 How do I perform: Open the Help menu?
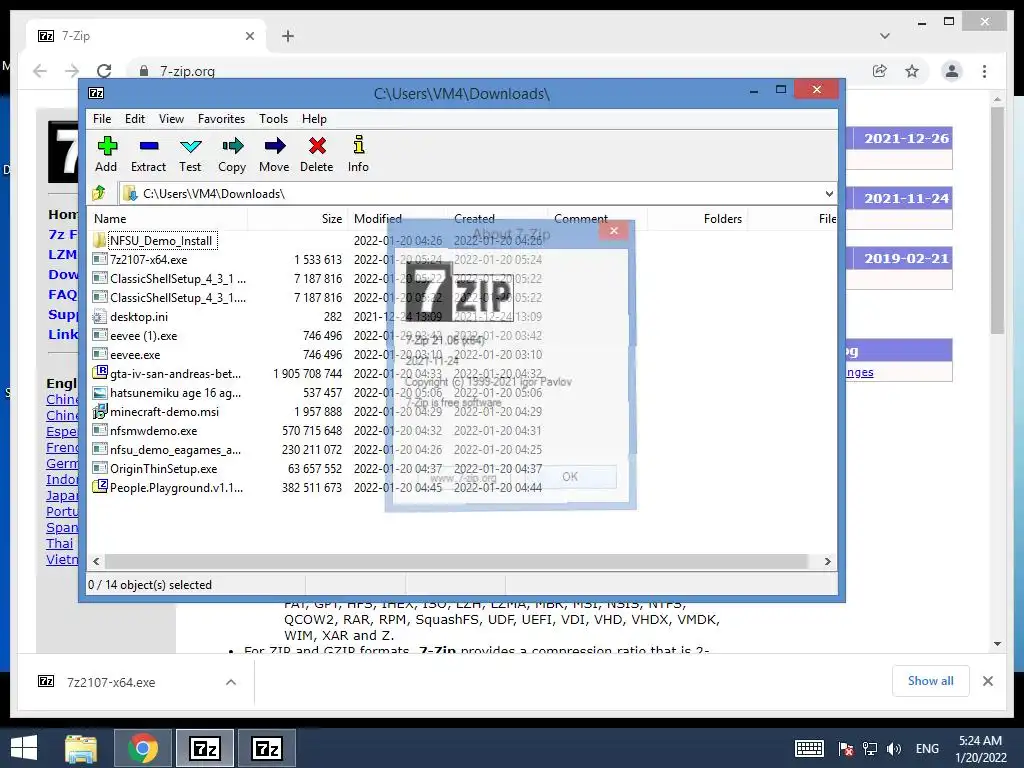coord(314,119)
